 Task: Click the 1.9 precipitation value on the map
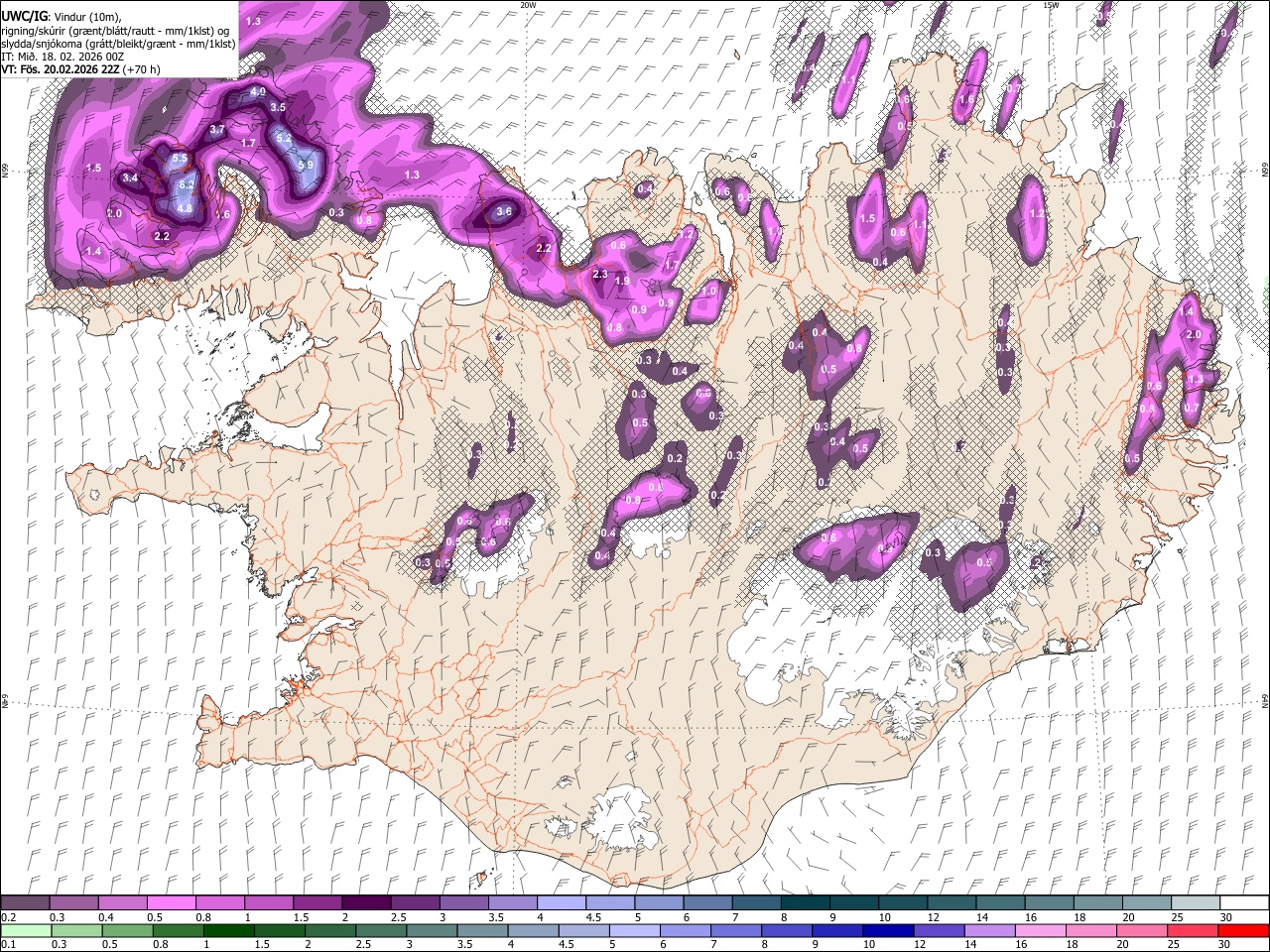622,282
